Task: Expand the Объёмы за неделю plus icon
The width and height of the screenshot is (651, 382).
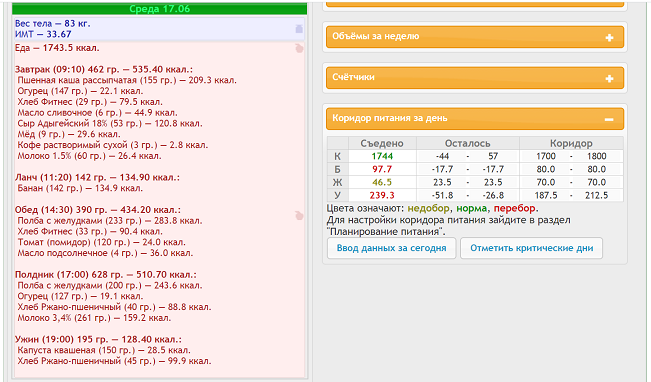Action: [x=609, y=38]
